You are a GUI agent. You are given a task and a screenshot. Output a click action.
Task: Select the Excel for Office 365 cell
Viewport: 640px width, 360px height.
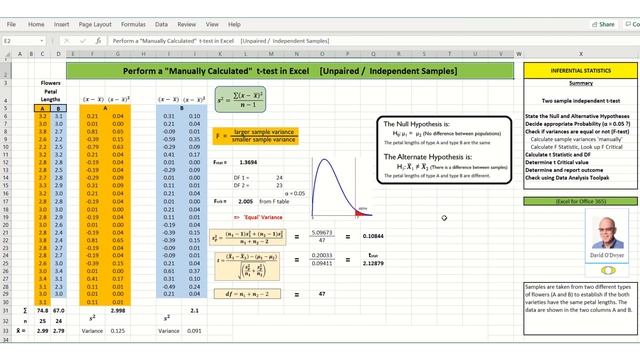pos(580,201)
